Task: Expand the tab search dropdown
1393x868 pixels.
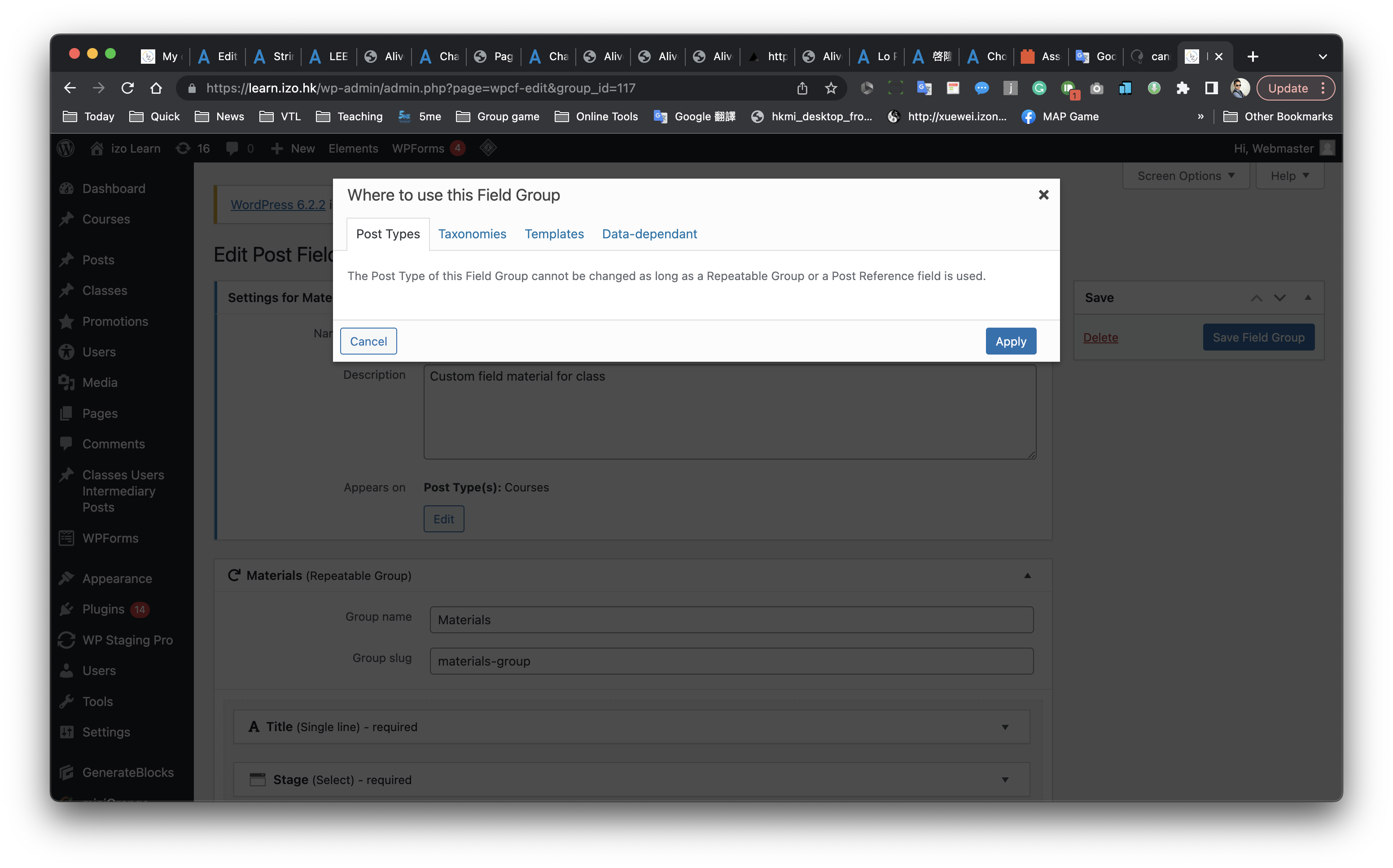Action: (1323, 56)
